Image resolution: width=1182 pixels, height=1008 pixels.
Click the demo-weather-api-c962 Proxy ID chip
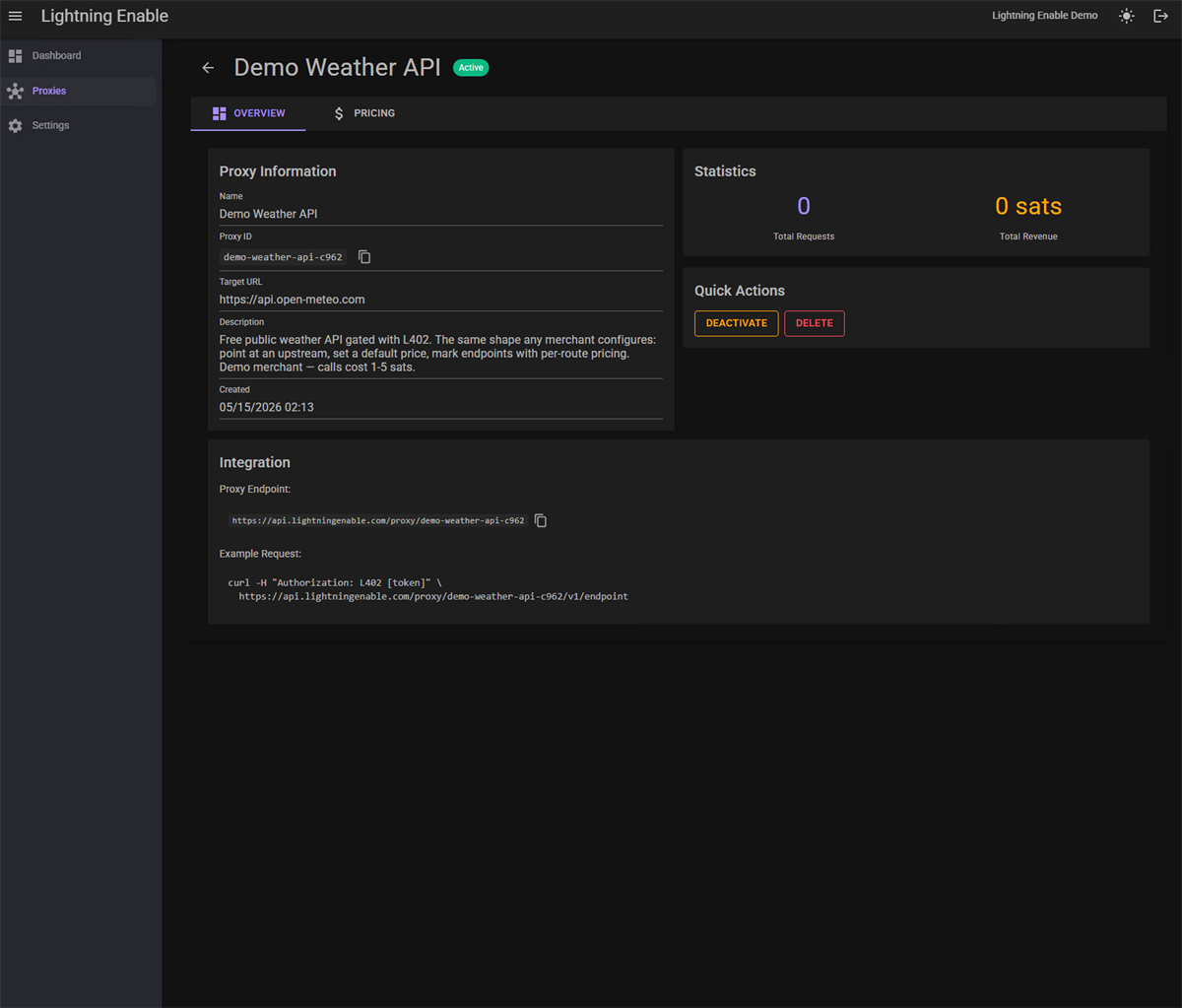tap(283, 257)
